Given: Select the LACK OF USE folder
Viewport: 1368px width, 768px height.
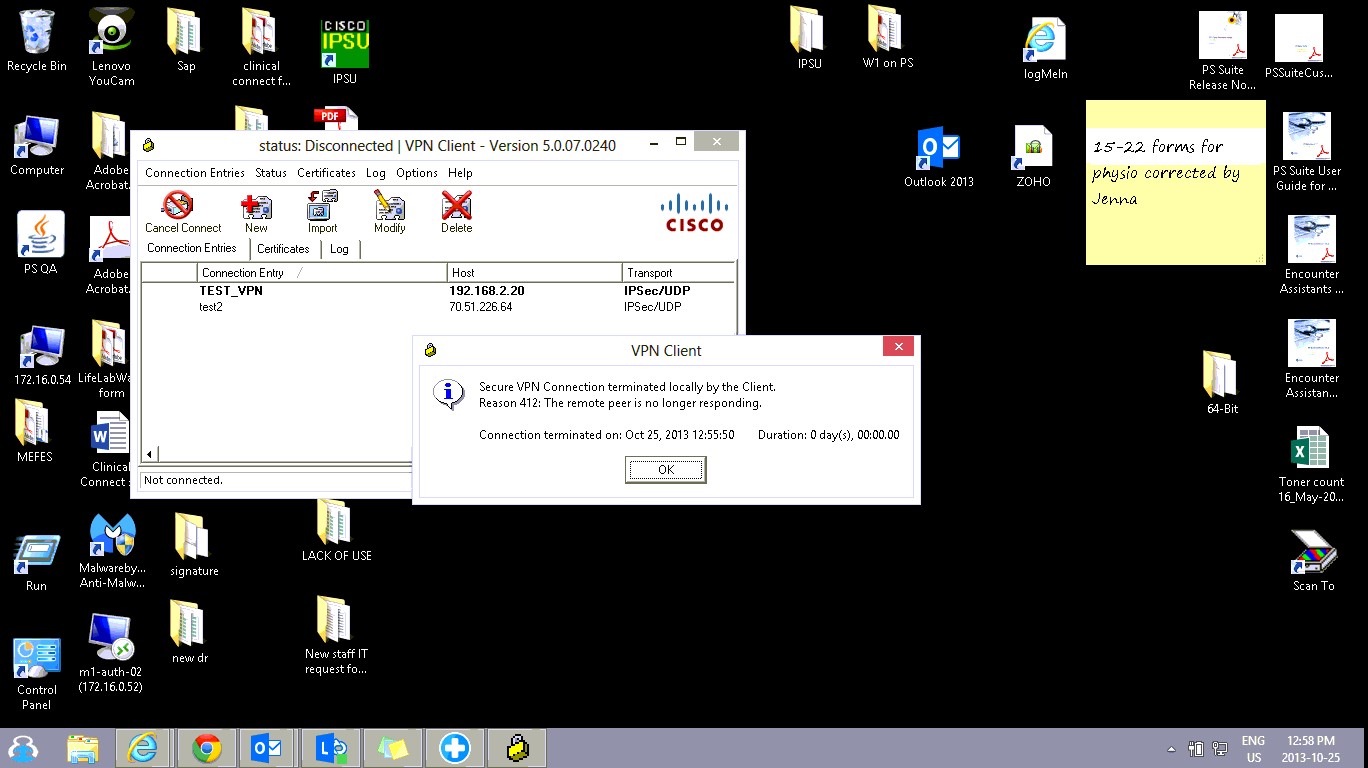Looking at the screenshot, I should 336,530.
